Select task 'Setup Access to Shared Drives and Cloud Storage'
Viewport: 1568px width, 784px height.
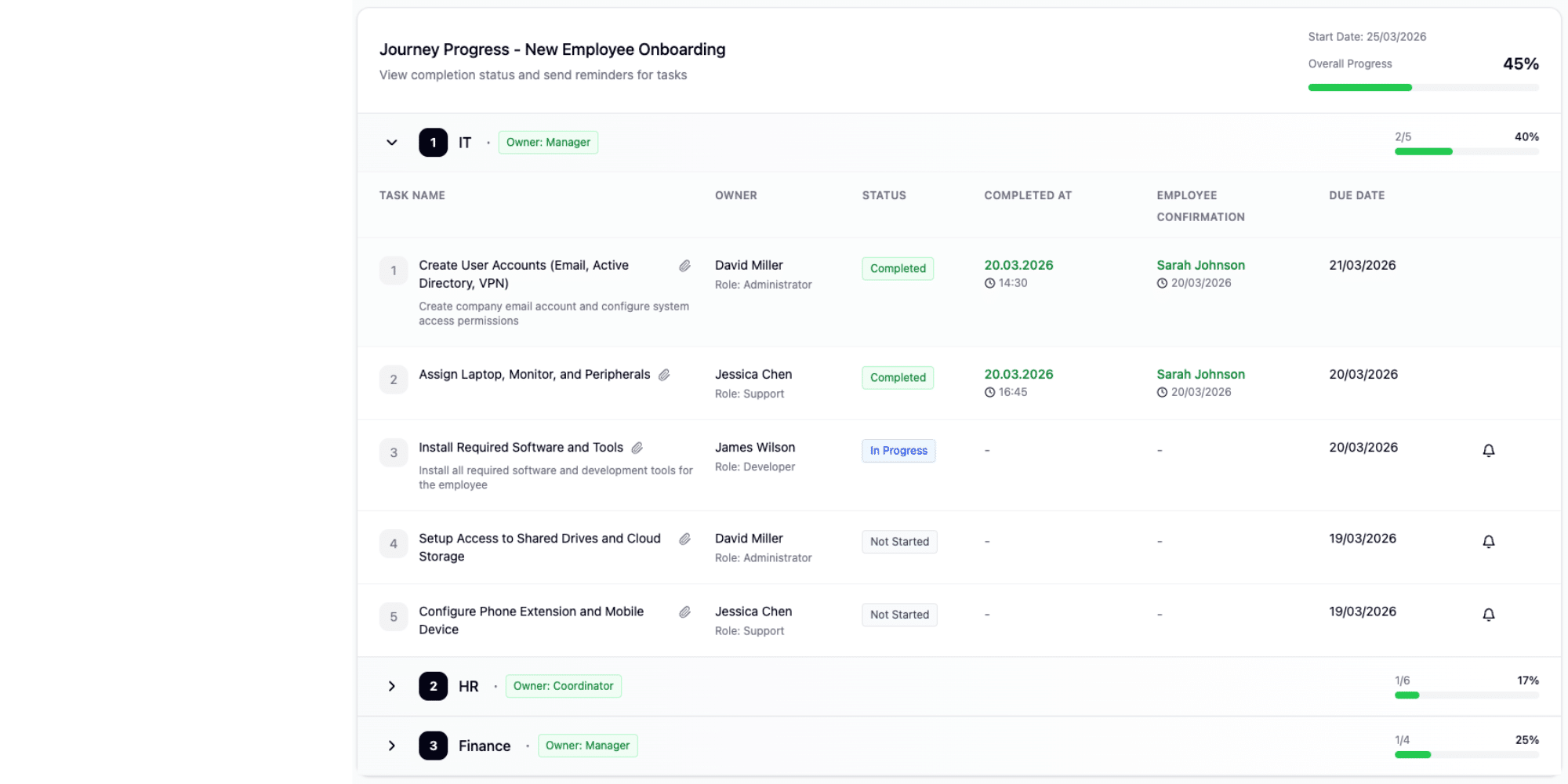point(539,547)
